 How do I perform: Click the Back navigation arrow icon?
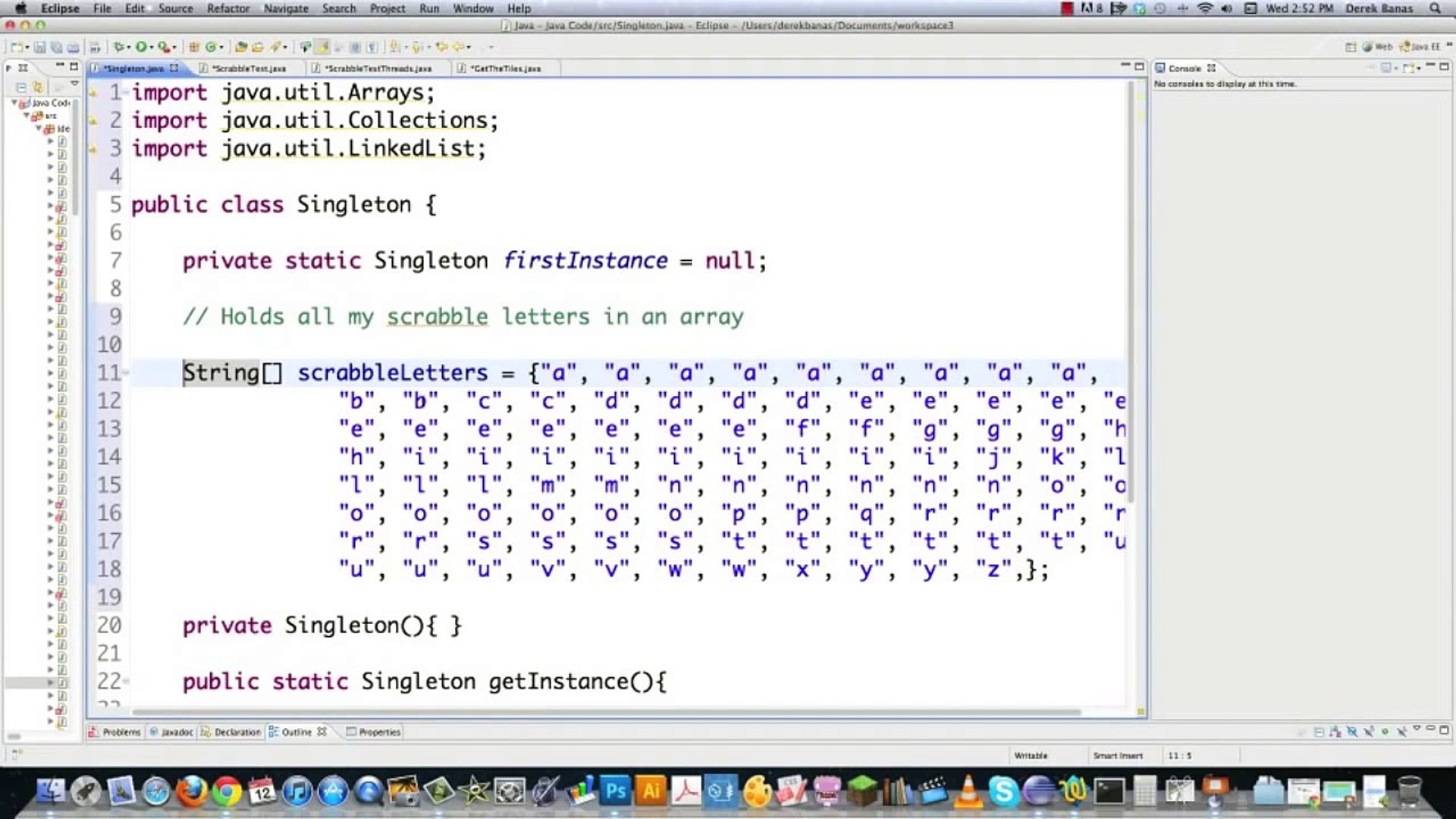tap(459, 47)
